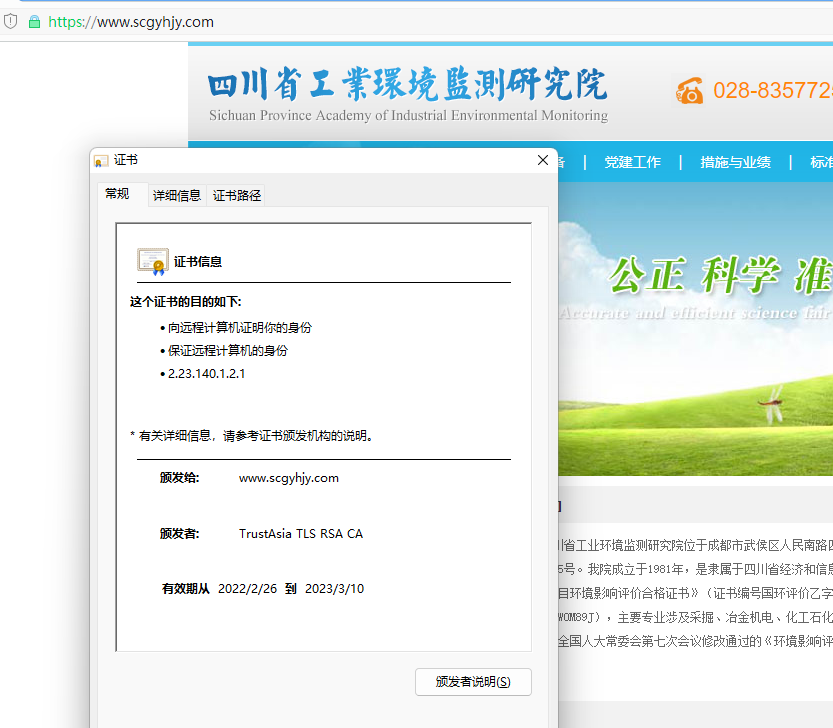Open the 措施与业绩 menu item

tap(736, 161)
